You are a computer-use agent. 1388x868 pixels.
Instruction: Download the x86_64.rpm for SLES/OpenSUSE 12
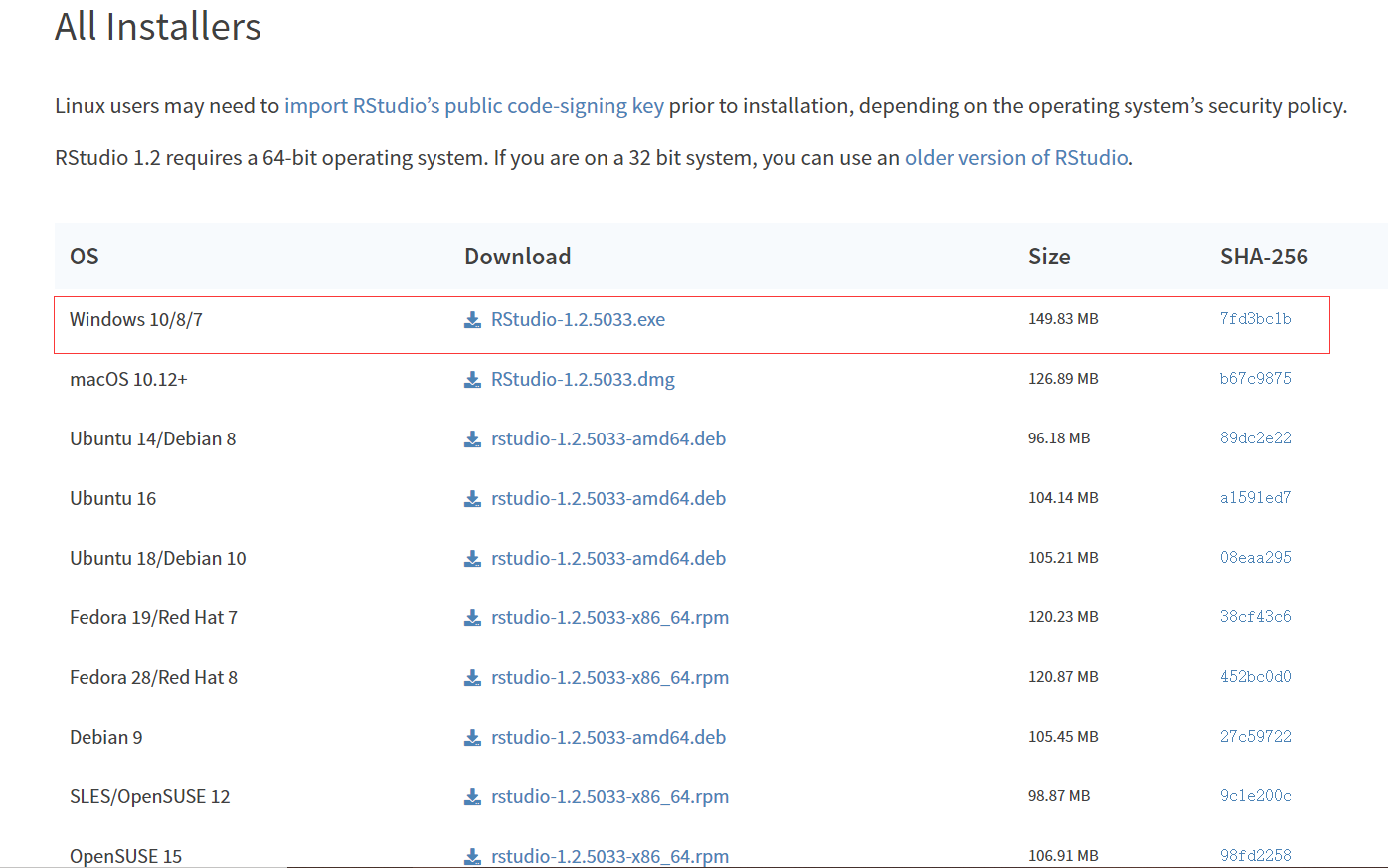(609, 797)
